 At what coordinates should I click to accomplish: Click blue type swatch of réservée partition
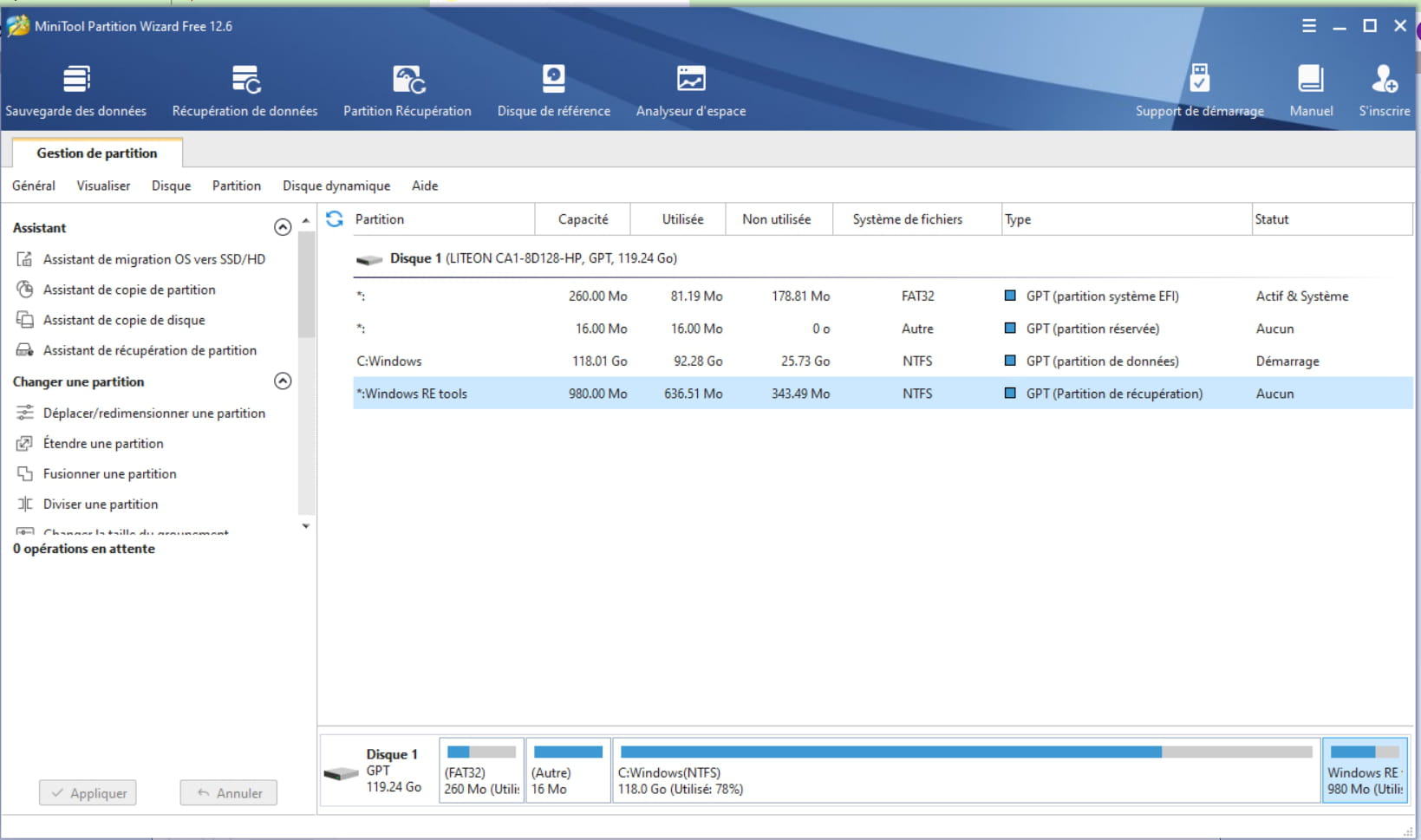[1010, 329]
